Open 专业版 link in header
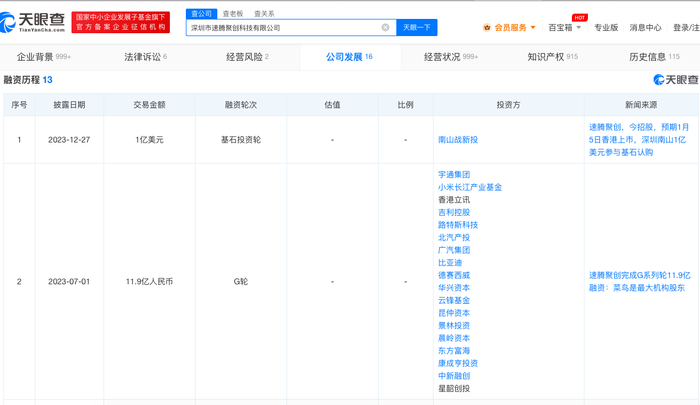The width and height of the screenshot is (700, 405). coord(606,28)
